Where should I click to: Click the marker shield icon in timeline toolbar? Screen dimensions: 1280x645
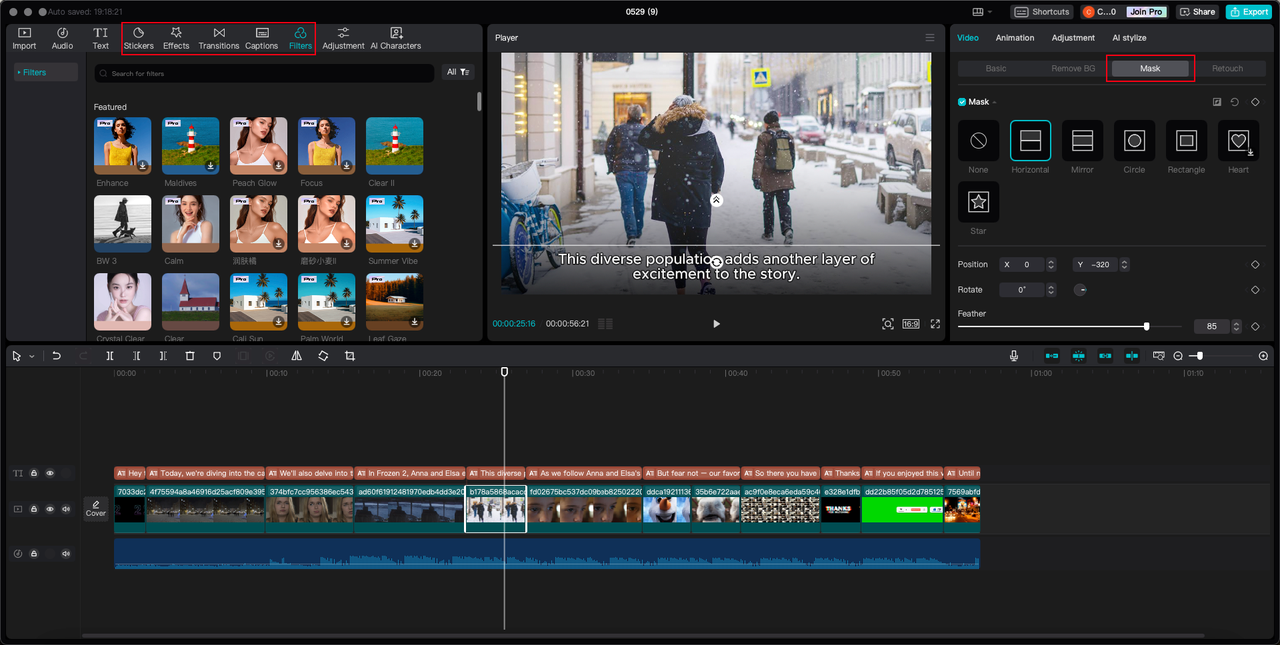[x=217, y=356]
